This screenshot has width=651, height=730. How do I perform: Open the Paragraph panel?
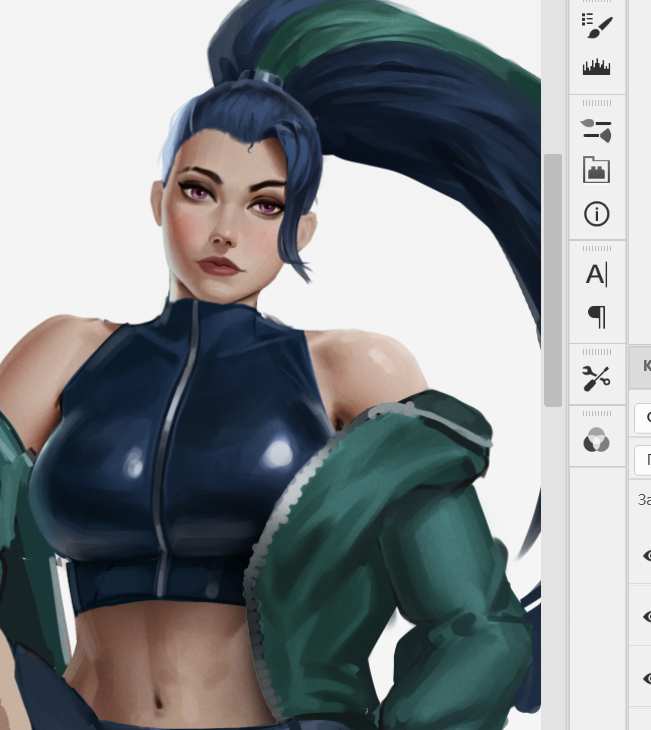pyautogui.click(x=597, y=318)
